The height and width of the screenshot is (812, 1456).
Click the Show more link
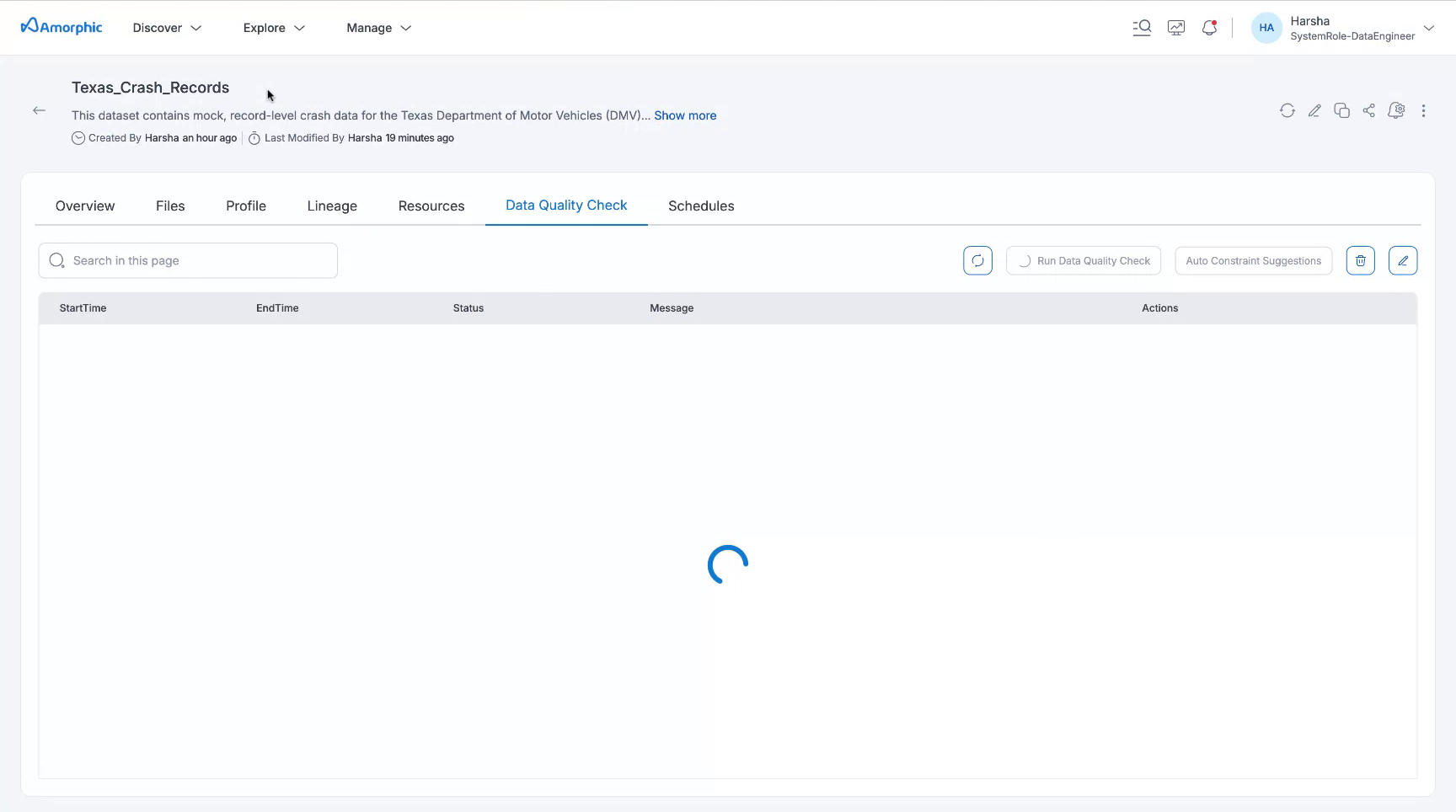click(x=684, y=115)
